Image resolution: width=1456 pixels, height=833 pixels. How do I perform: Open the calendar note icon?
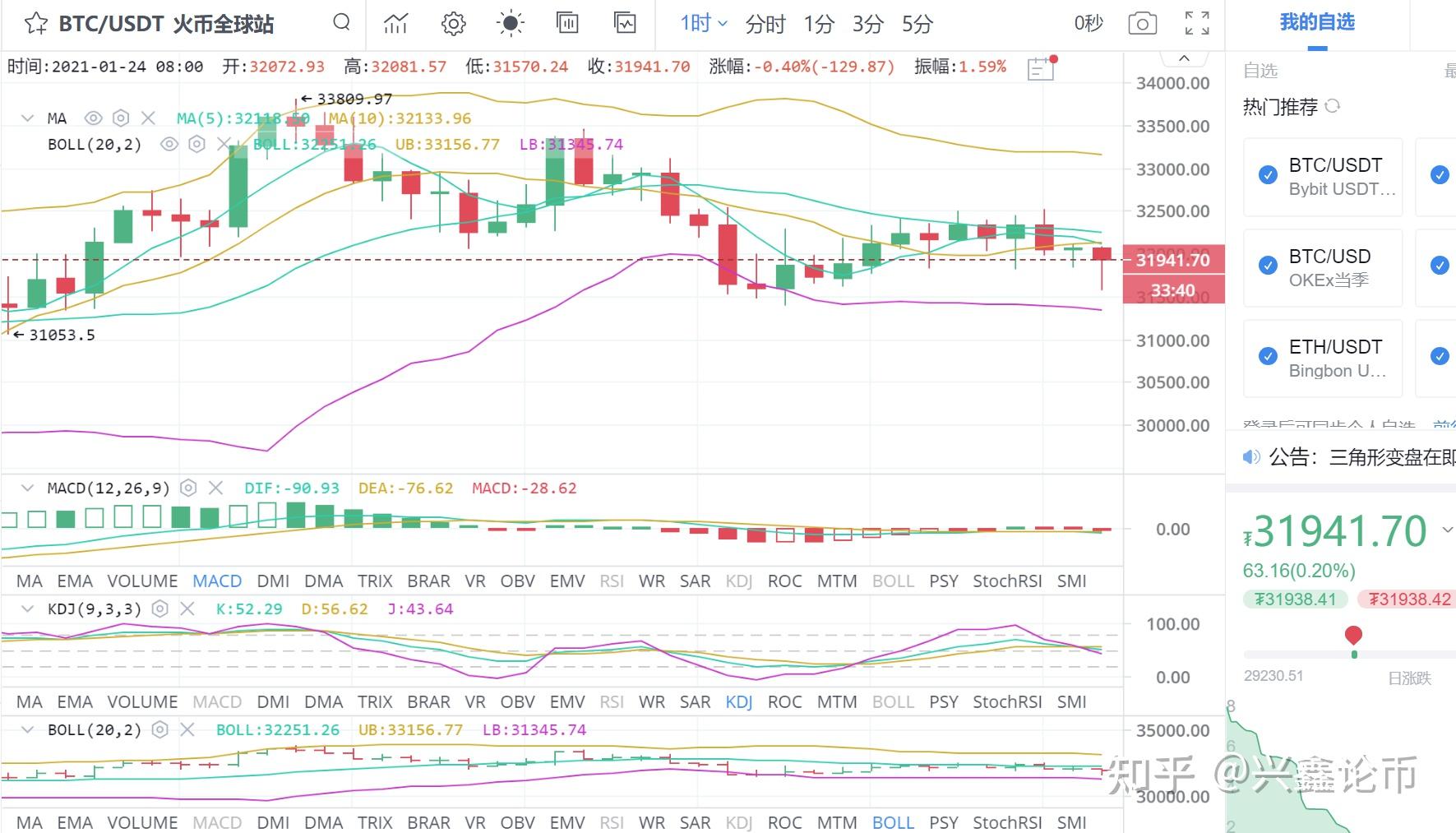coord(1042,67)
